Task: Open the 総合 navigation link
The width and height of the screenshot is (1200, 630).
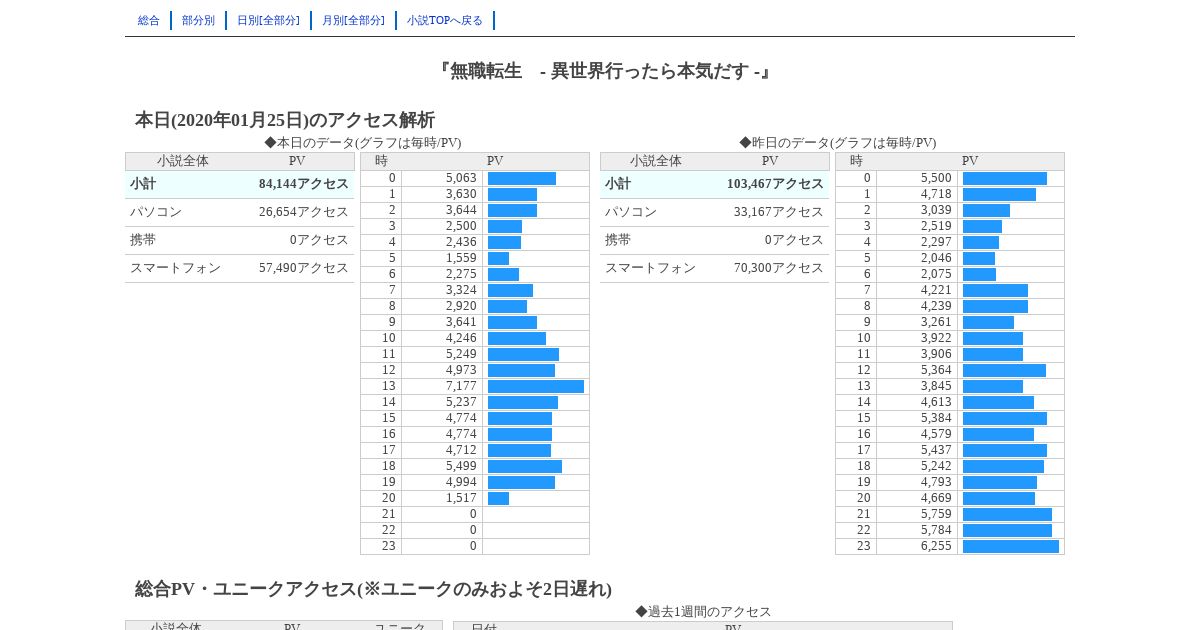Action: (149, 20)
